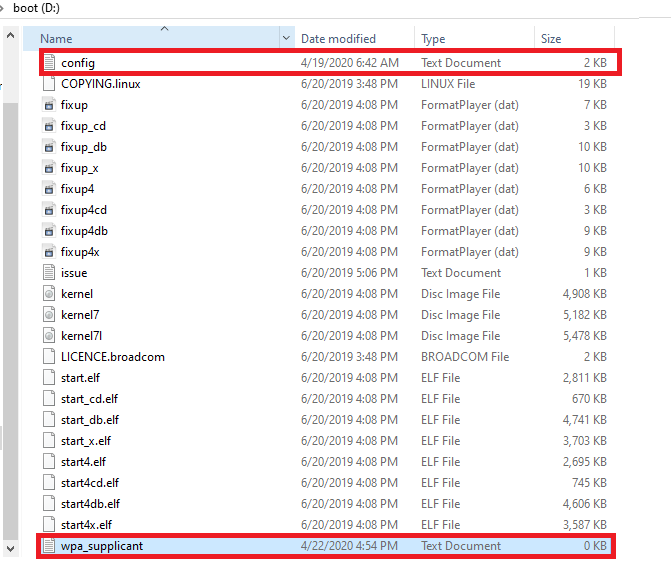The image size is (671, 562).
Task: Click the fixup_x file icon
Action: point(49,167)
